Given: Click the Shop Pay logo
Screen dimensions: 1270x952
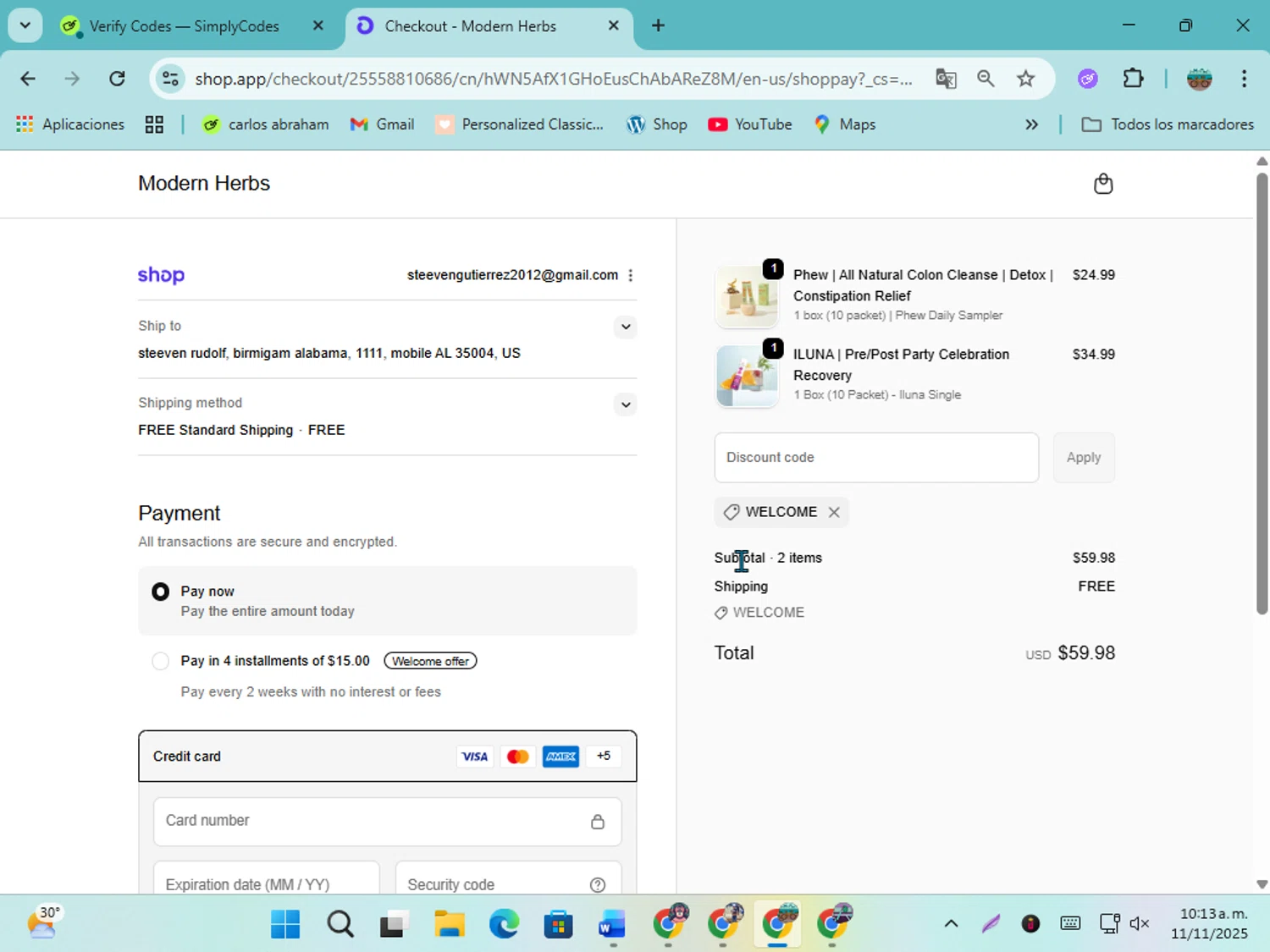Looking at the screenshot, I should (161, 275).
